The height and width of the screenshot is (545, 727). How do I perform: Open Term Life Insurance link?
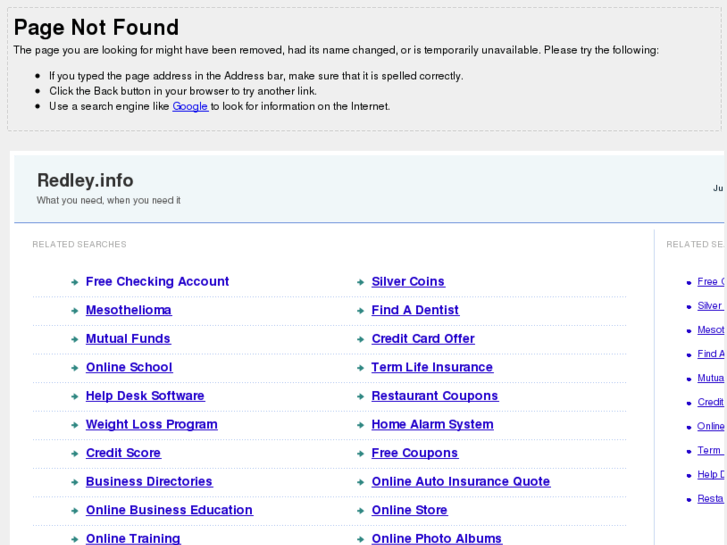(x=432, y=367)
